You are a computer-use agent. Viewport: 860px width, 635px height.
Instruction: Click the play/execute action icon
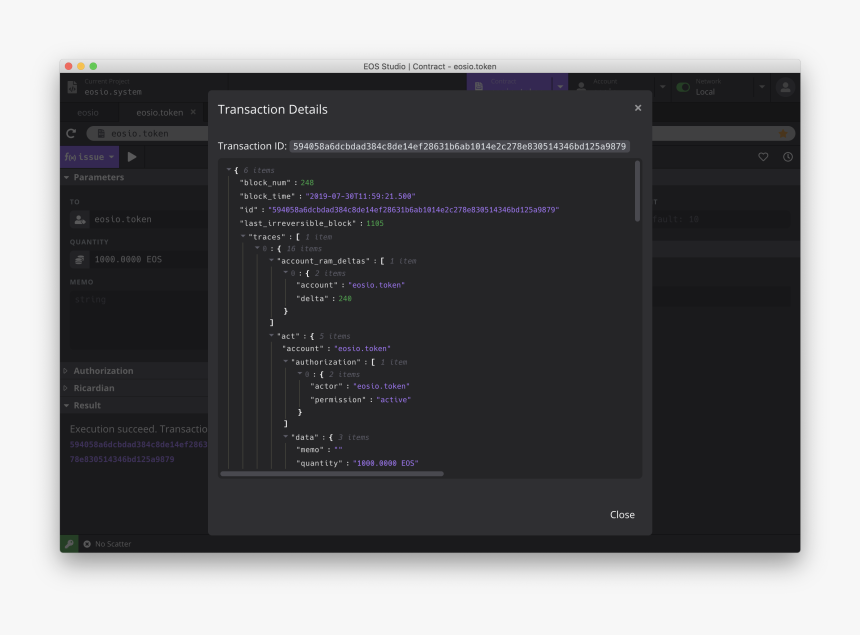coord(132,157)
